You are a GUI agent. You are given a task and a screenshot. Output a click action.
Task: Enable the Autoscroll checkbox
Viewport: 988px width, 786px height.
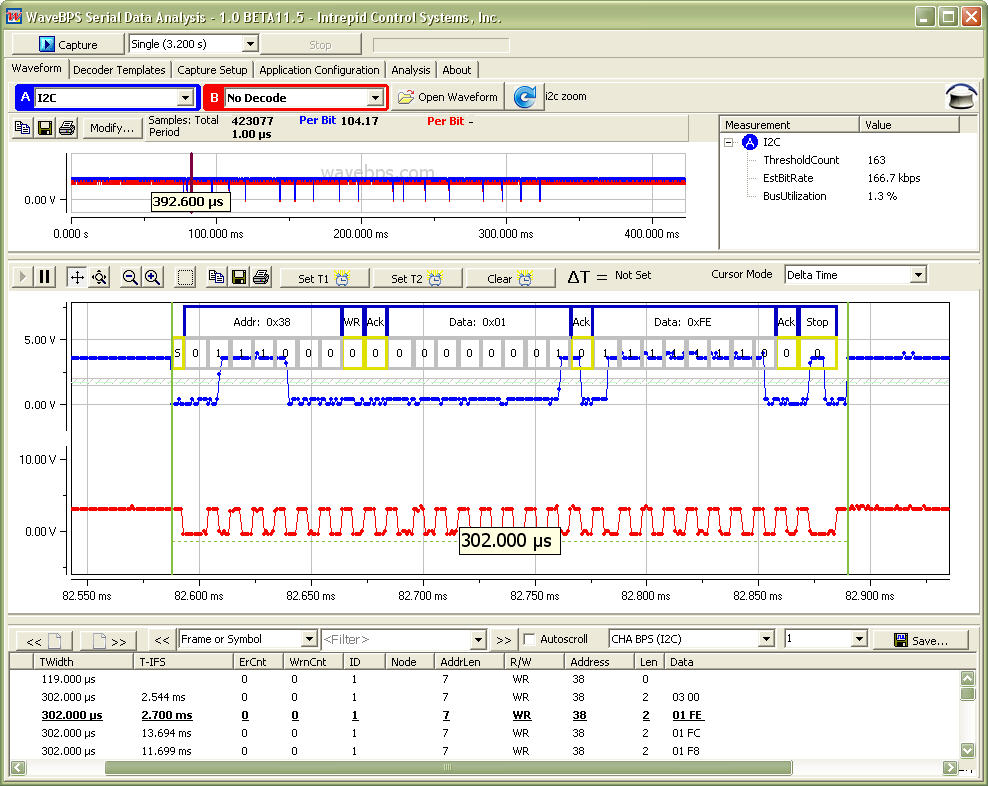pos(529,639)
